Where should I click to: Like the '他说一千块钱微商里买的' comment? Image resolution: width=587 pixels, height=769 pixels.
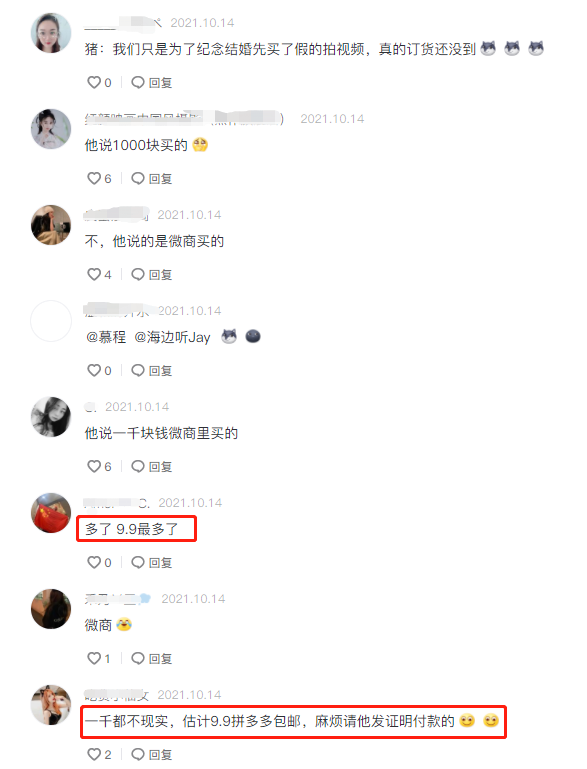point(94,466)
